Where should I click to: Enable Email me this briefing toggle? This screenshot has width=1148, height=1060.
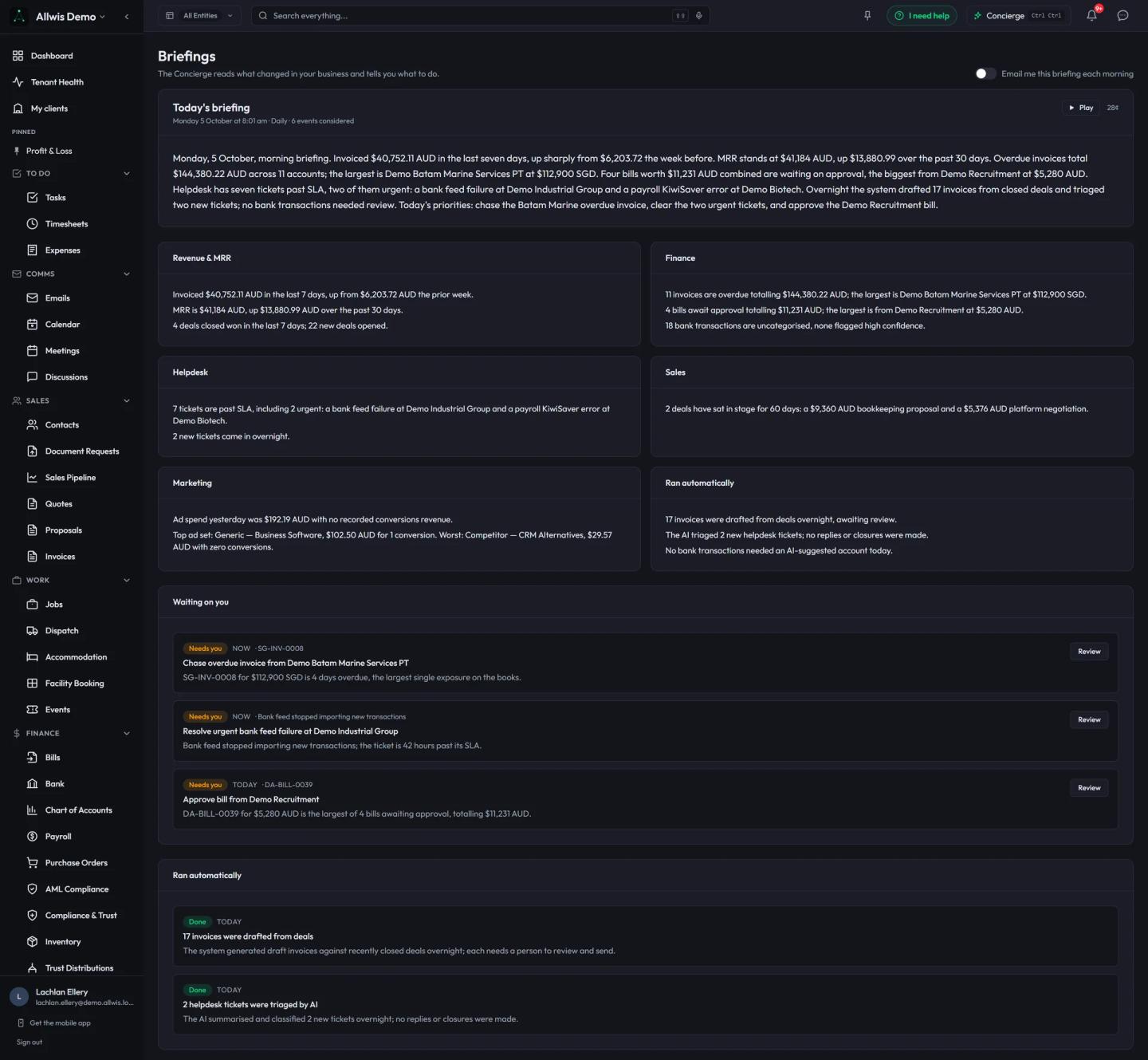[985, 73]
